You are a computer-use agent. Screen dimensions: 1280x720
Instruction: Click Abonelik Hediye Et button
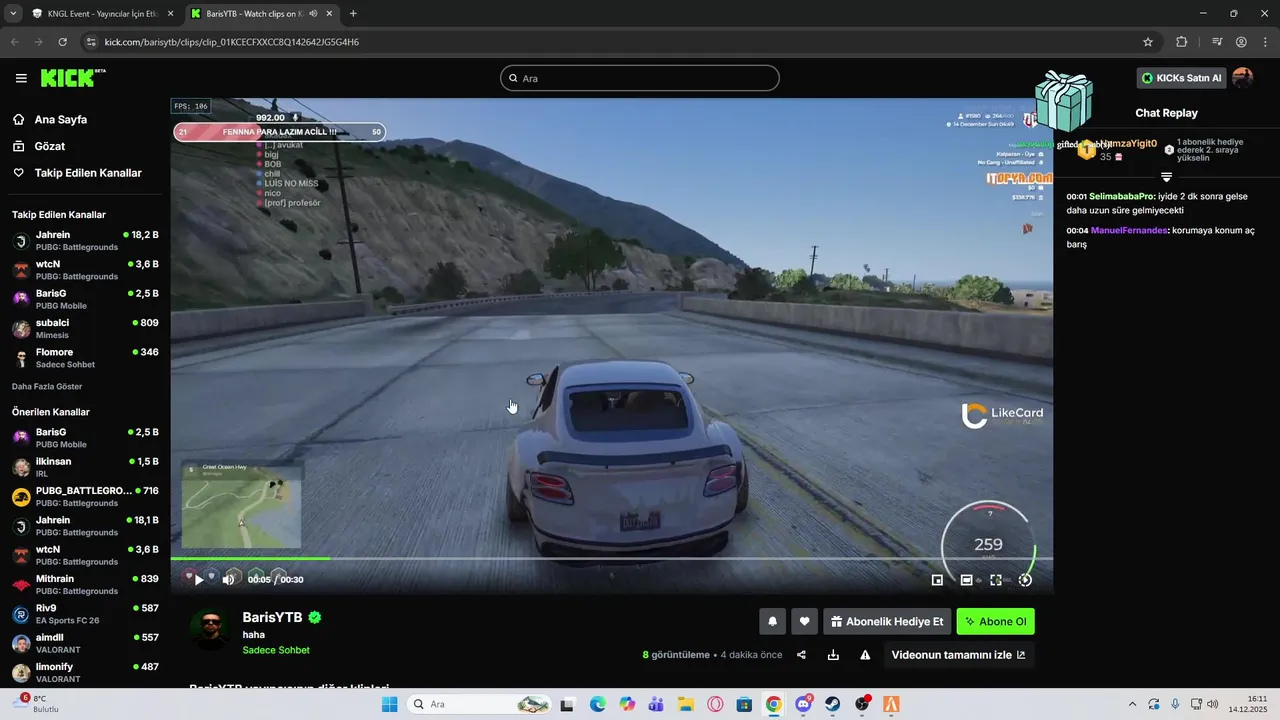tap(887, 621)
